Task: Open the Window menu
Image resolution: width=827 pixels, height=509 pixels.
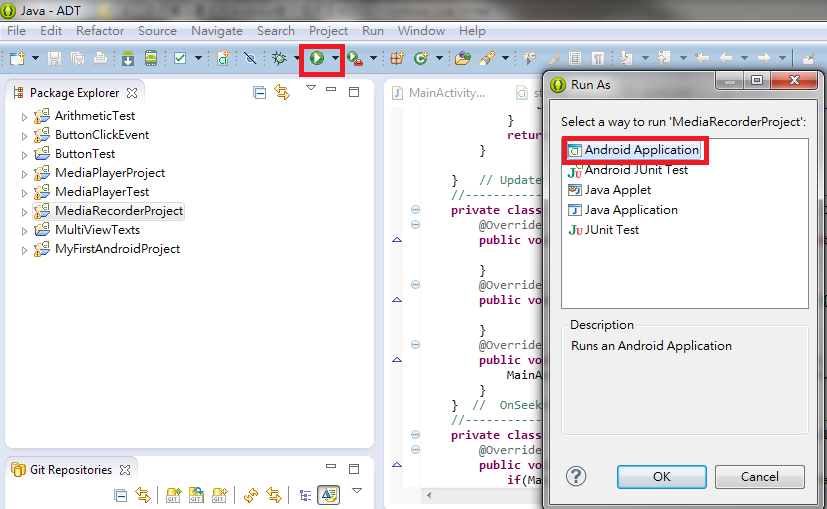Action: [x=421, y=31]
